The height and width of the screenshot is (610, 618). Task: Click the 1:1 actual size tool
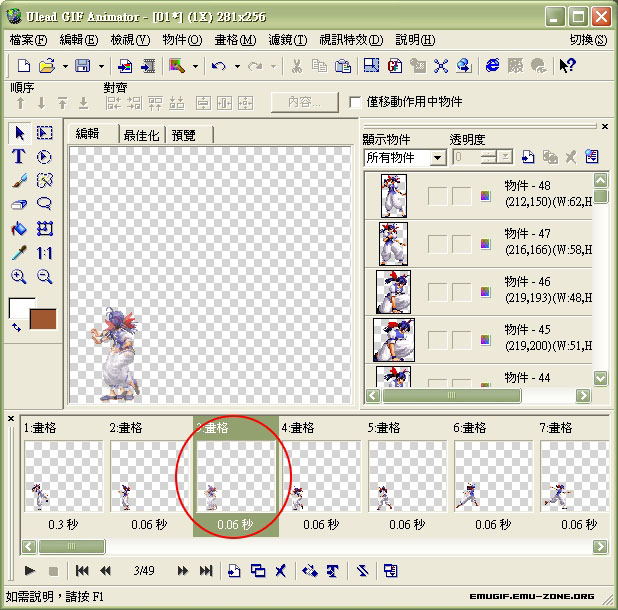coord(45,253)
